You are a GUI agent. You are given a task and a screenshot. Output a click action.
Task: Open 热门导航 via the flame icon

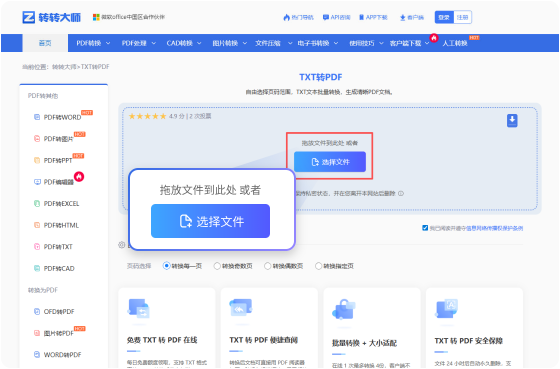(286, 17)
